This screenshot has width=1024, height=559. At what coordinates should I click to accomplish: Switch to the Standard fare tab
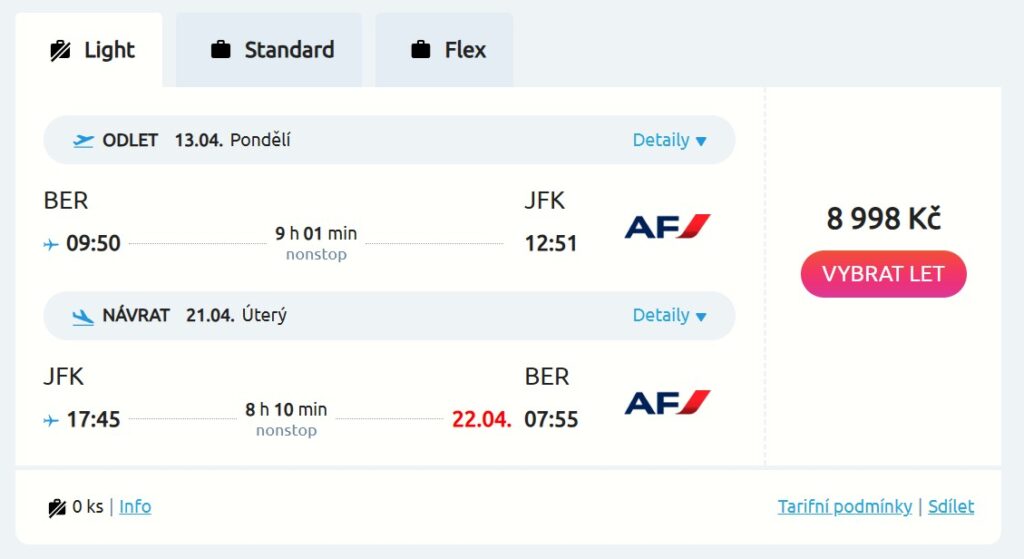(270, 50)
